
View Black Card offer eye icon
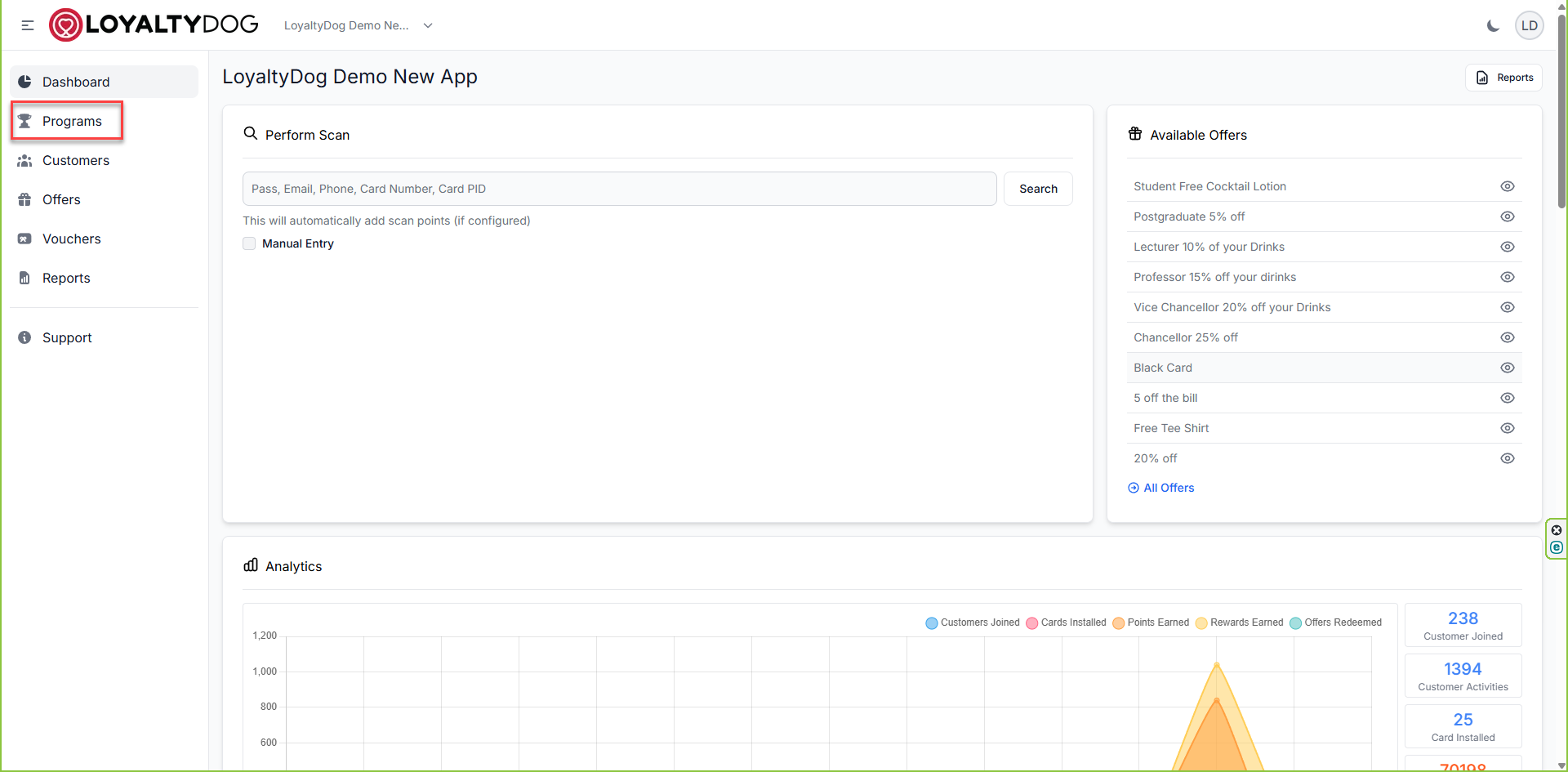pyautogui.click(x=1508, y=368)
